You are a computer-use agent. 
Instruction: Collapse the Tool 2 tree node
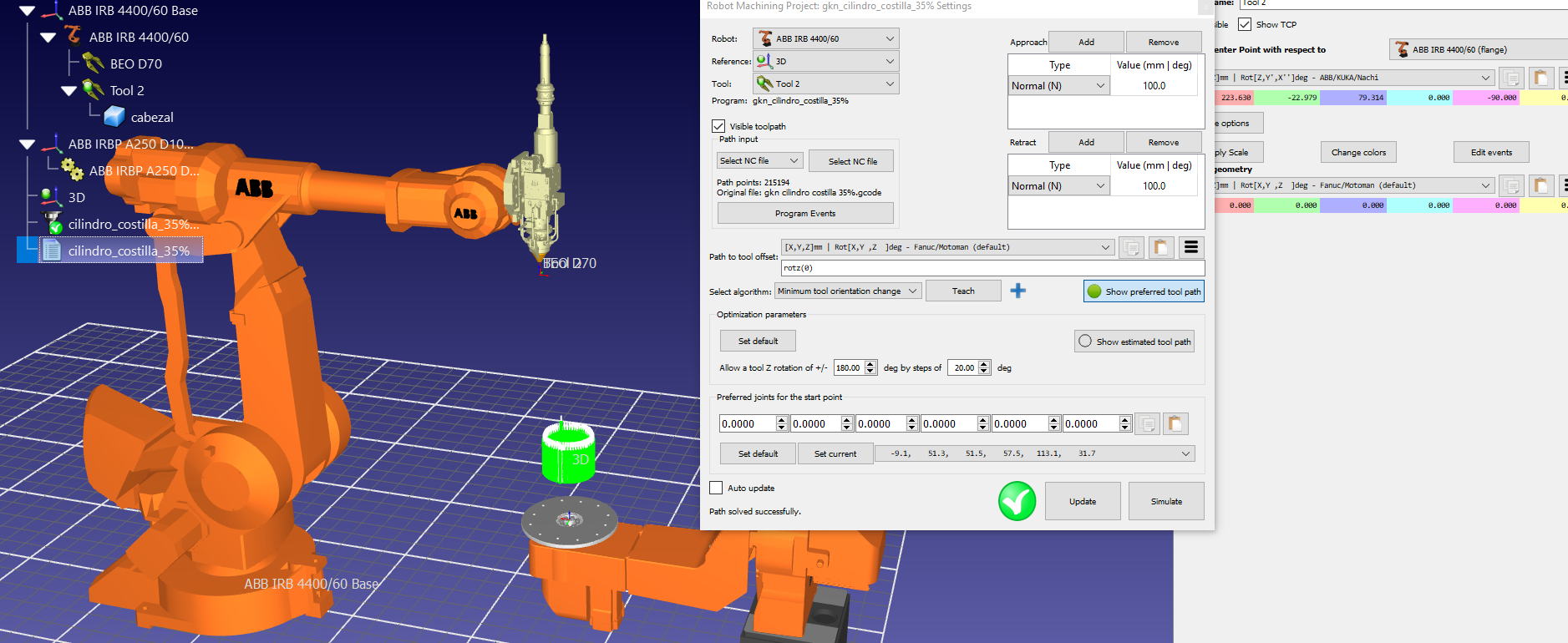point(69,91)
